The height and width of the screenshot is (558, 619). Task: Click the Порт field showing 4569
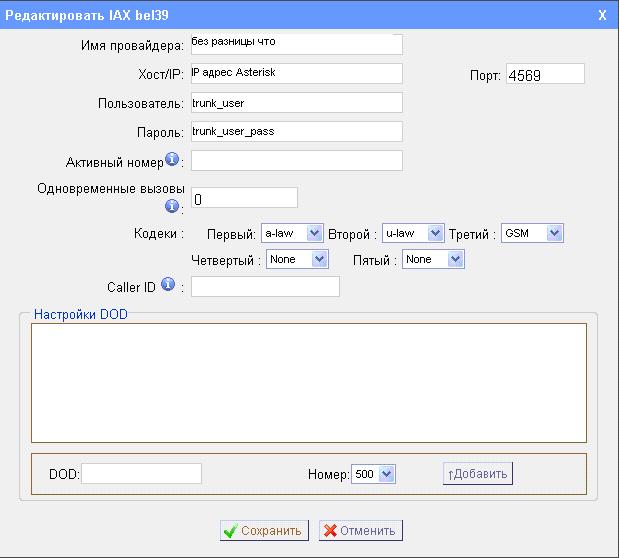(x=545, y=74)
